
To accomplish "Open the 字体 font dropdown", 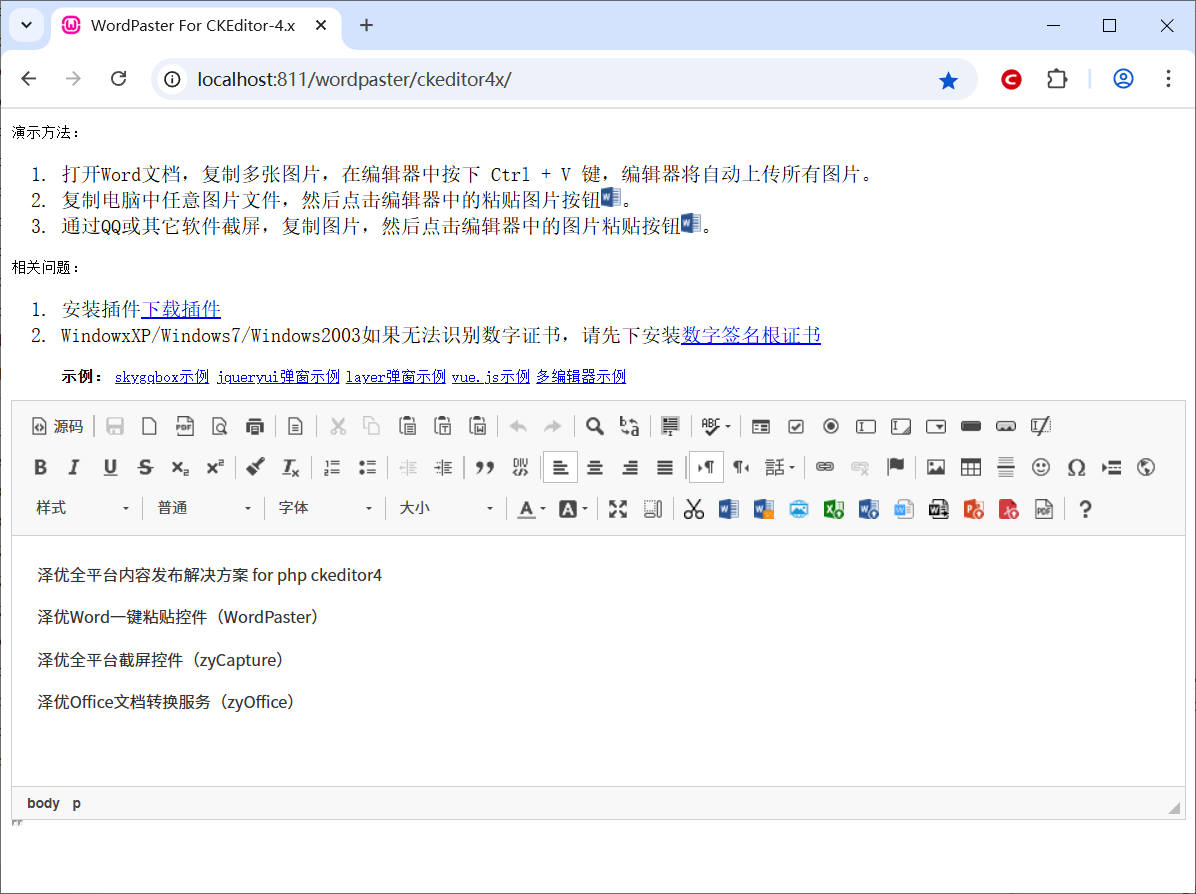I will pos(325,509).
